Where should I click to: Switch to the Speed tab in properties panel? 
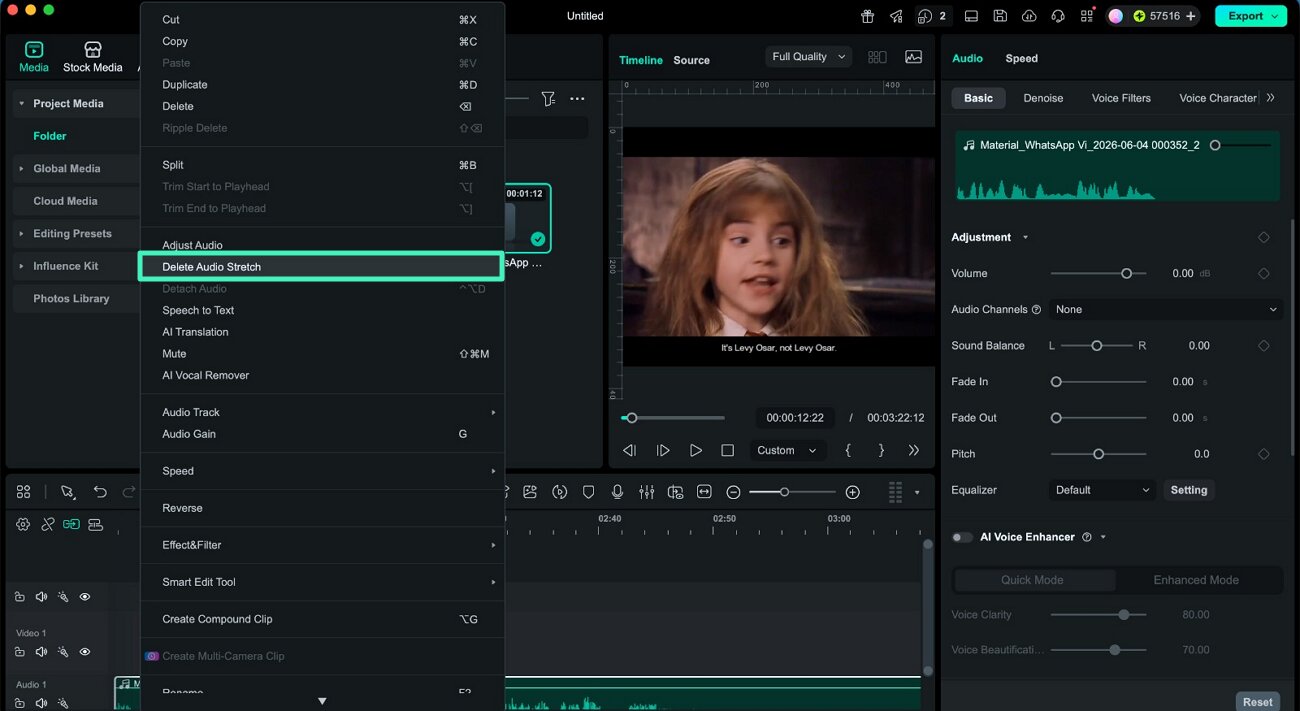[1021, 58]
